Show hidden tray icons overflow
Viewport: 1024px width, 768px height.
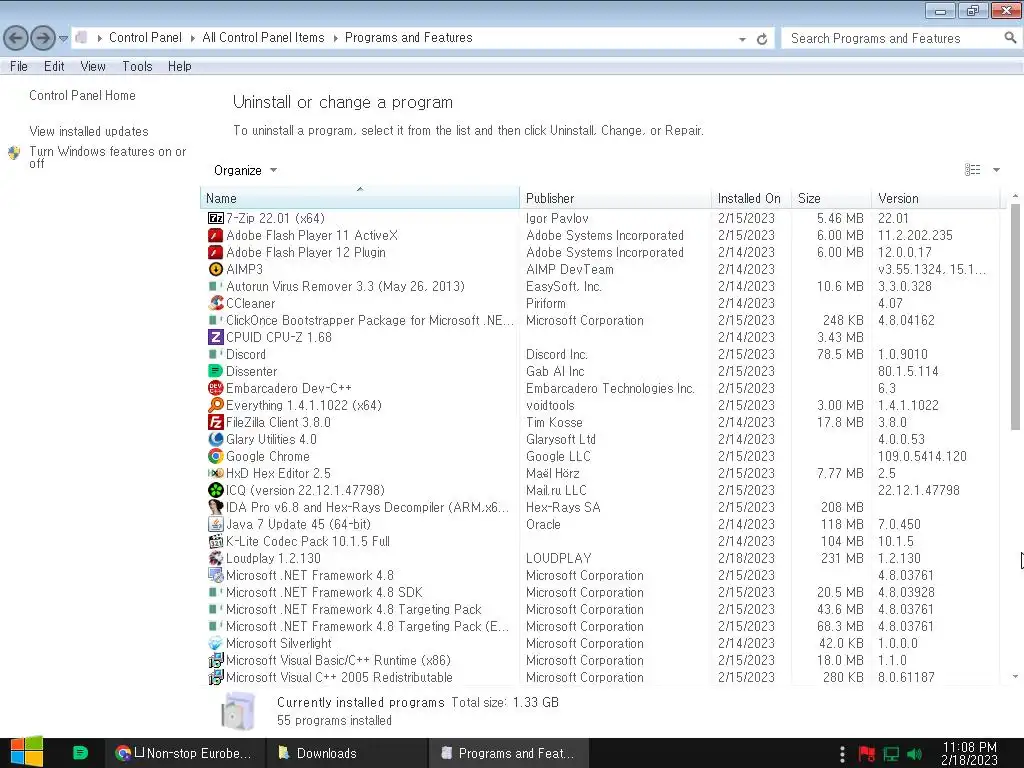pos(842,754)
